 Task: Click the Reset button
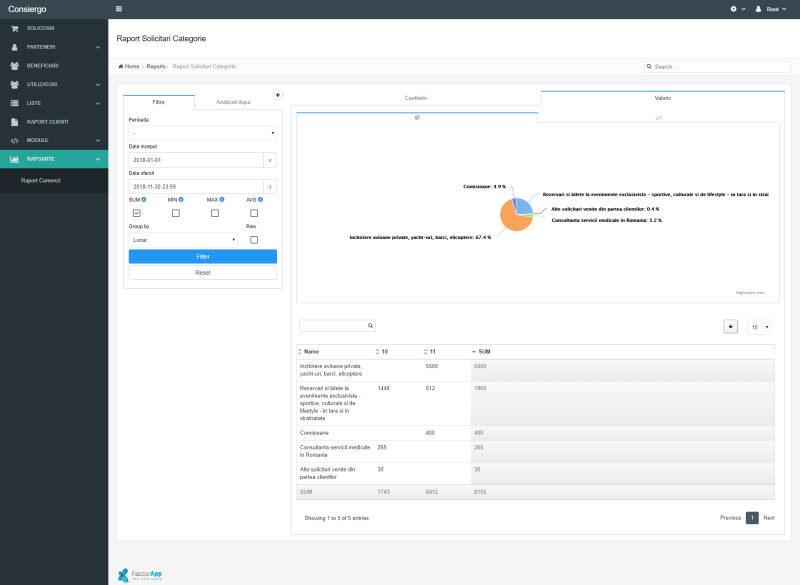click(203, 272)
